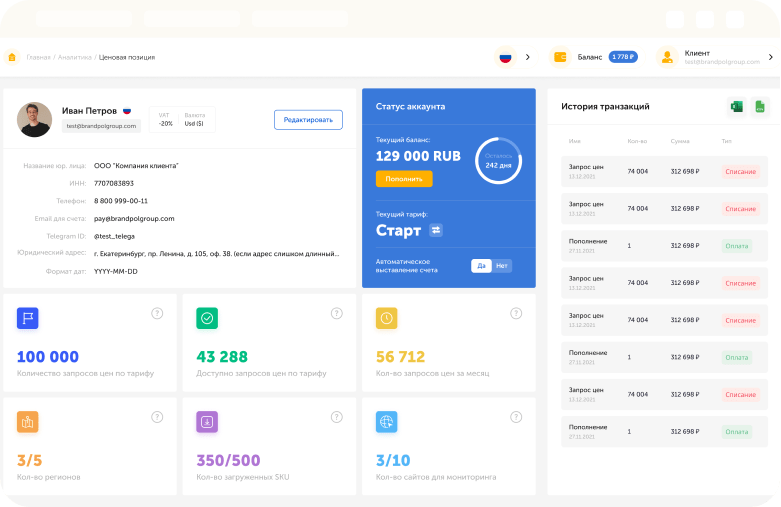Click help icon on the 350/500 SKU card
781x507 pixels.
pyautogui.click(x=336, y=417)
